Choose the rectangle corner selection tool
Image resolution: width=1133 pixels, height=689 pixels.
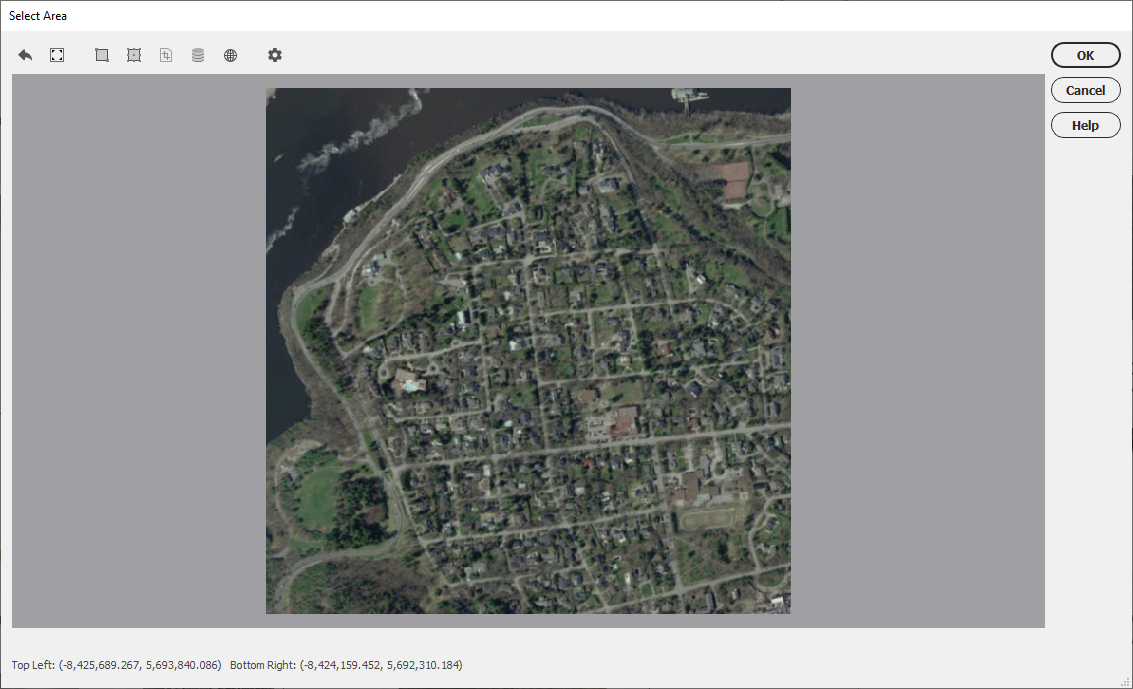102,55
